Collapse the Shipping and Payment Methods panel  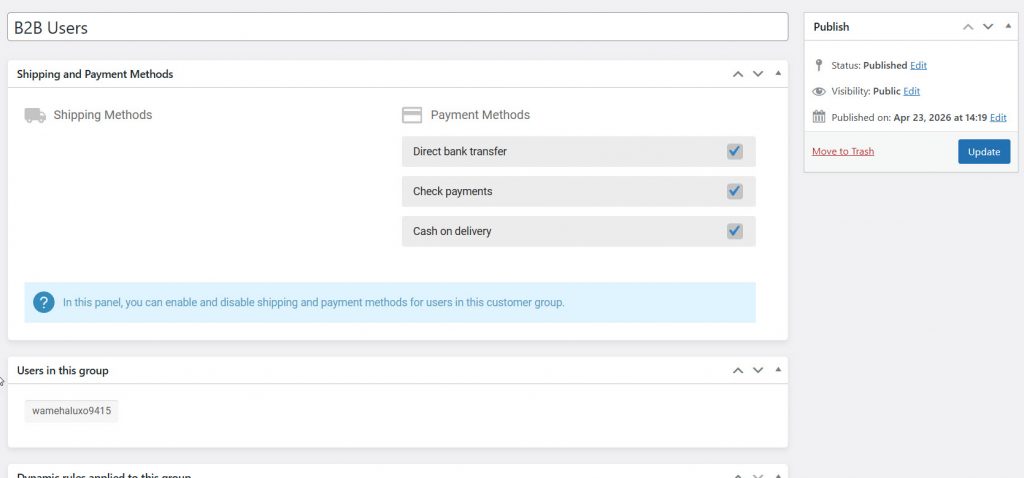point(777,74)
